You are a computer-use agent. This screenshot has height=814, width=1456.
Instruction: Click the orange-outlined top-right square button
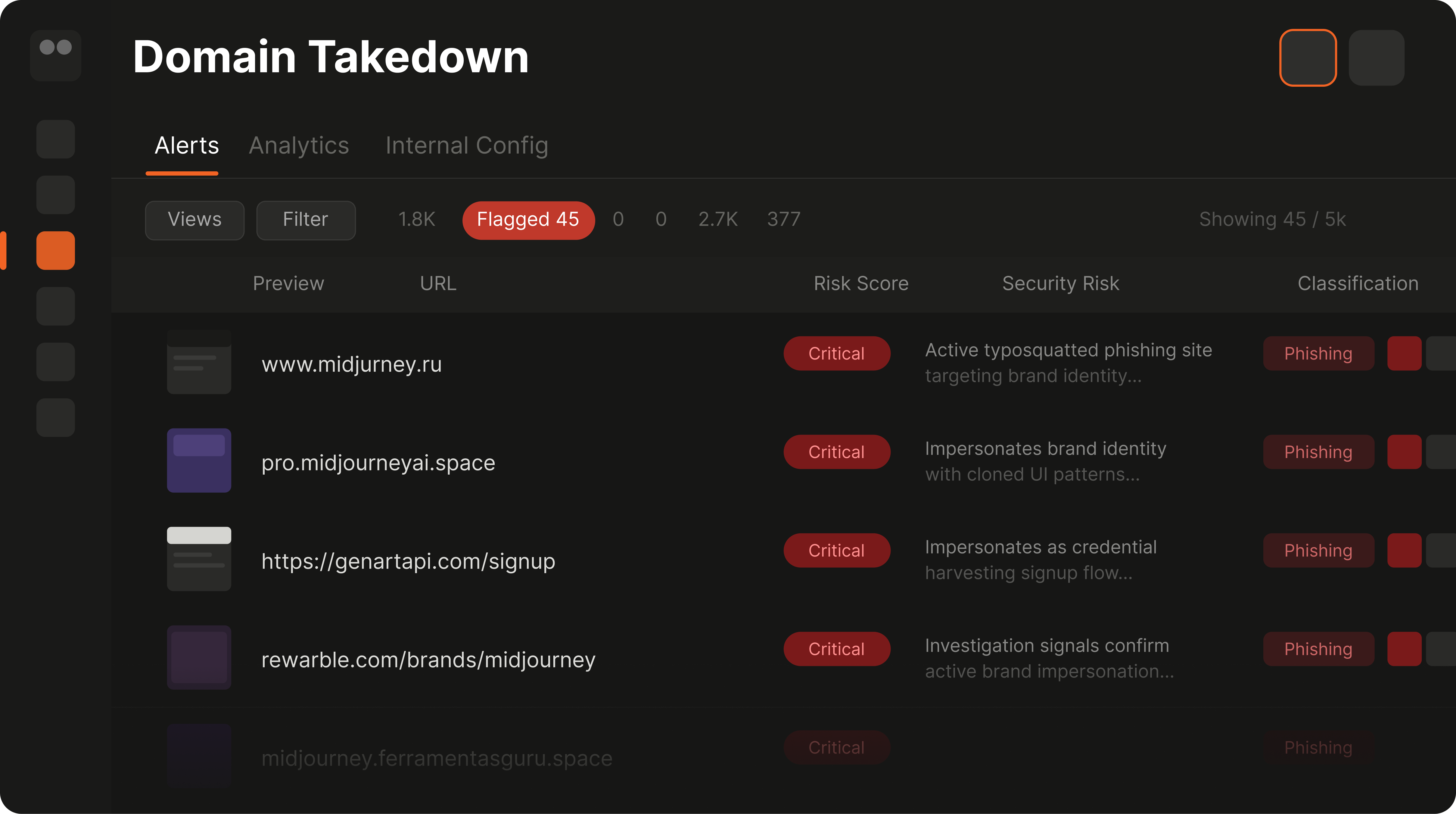pyautogui.click(x=1308, y=58)
